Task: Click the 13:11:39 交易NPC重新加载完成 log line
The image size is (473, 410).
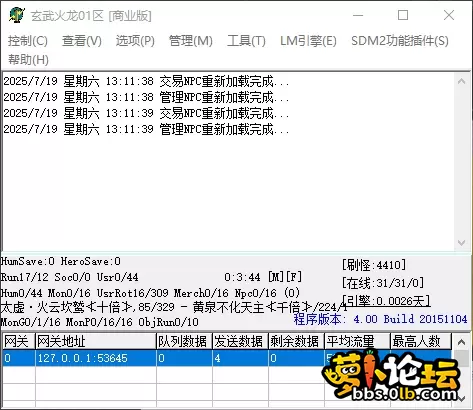Action: 146,113
